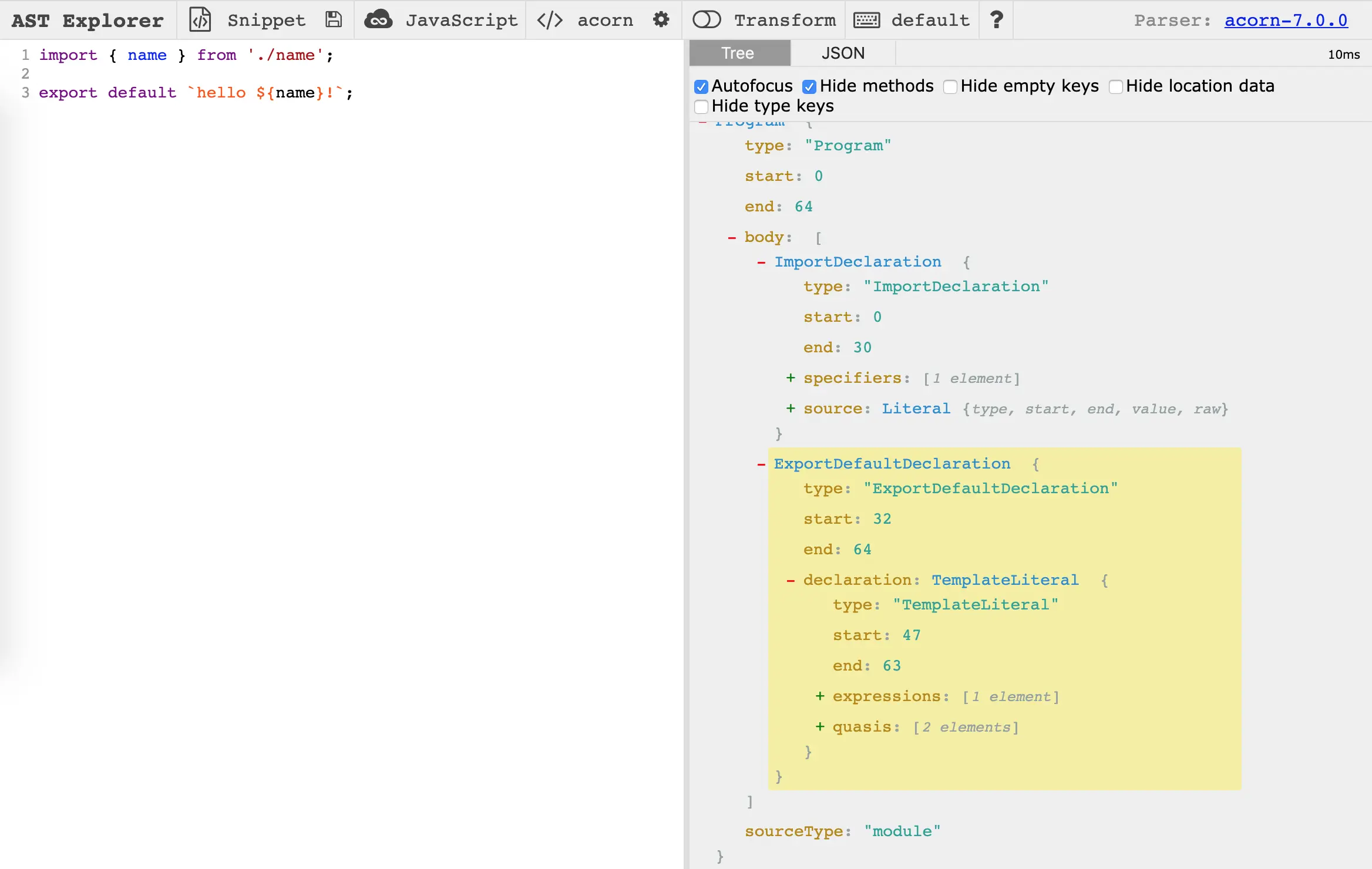Open parser settings gear icon
This screenshot has width=1372, height=869.
(661, 20)
